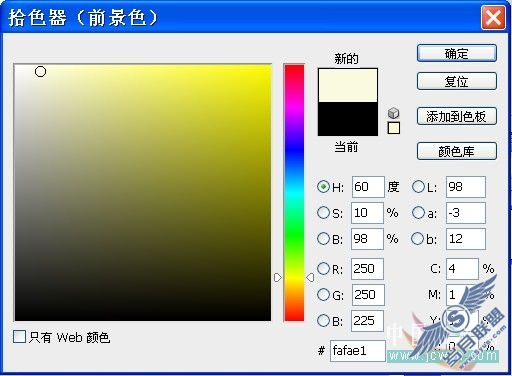Click the new color preview swatch

[348, 85]
